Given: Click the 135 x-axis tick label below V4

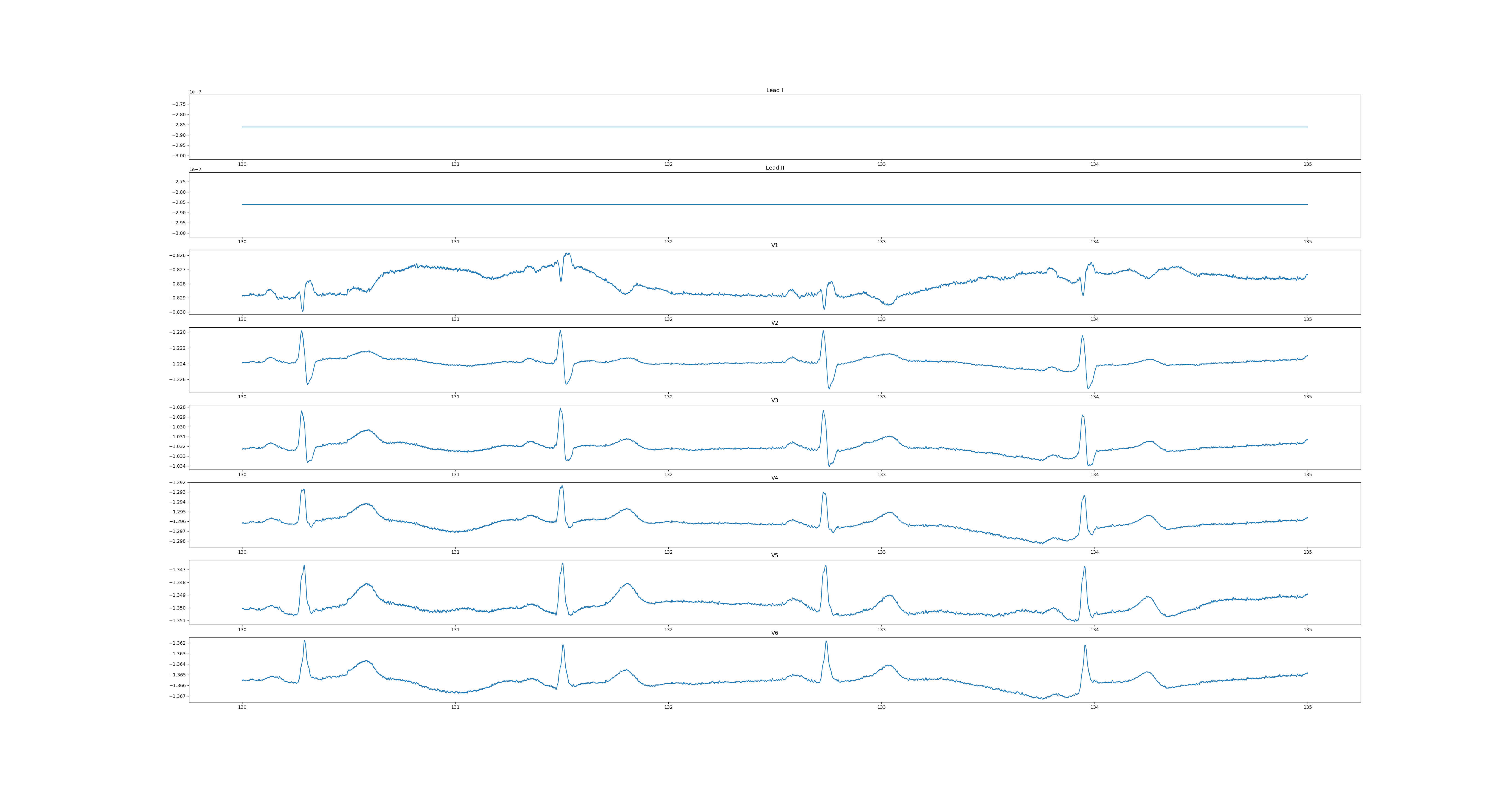Looking at the screenshot, I should [x=1307, y=552].
